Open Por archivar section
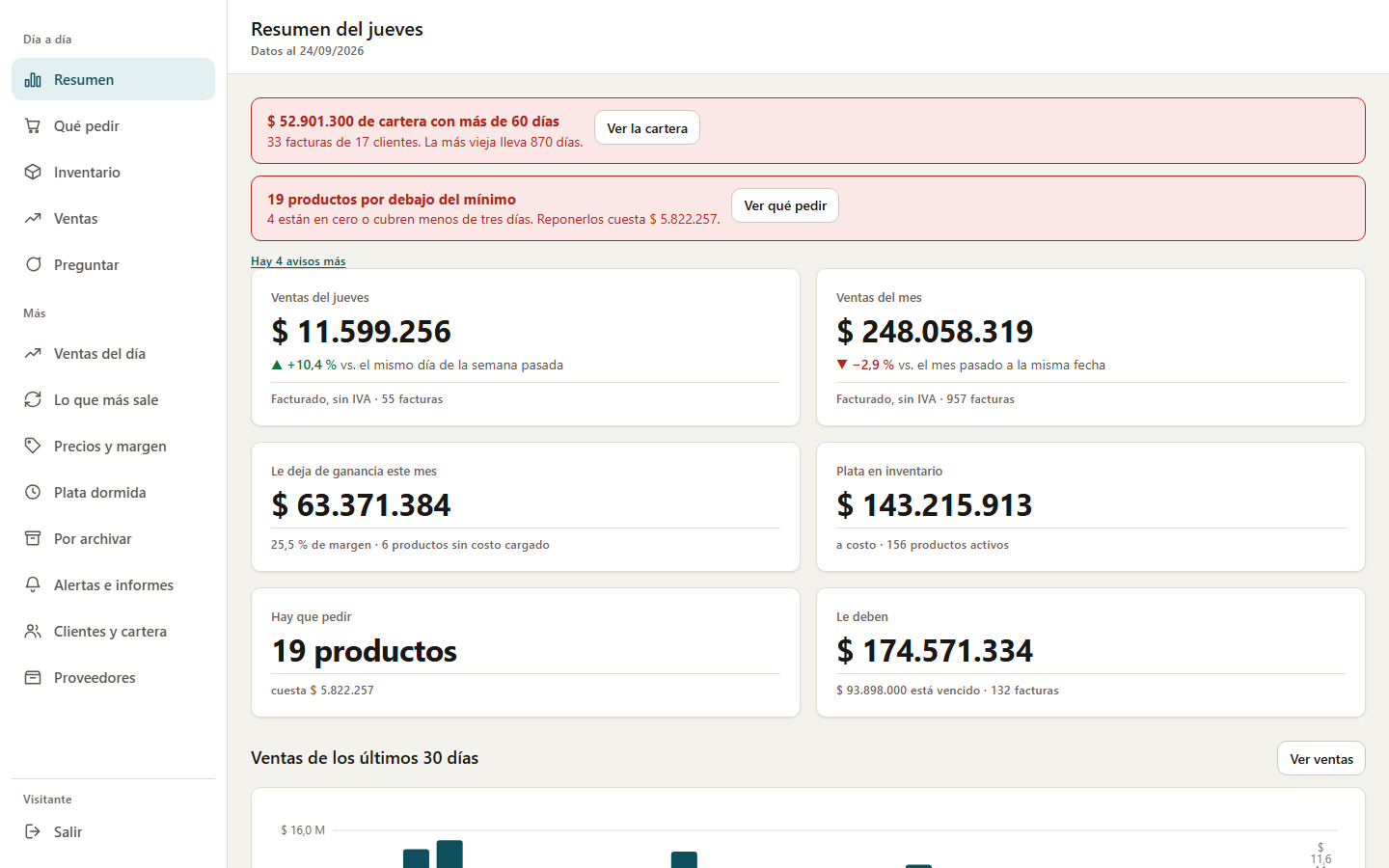Viewport: 1389px width, 868px height. point(113,538)
